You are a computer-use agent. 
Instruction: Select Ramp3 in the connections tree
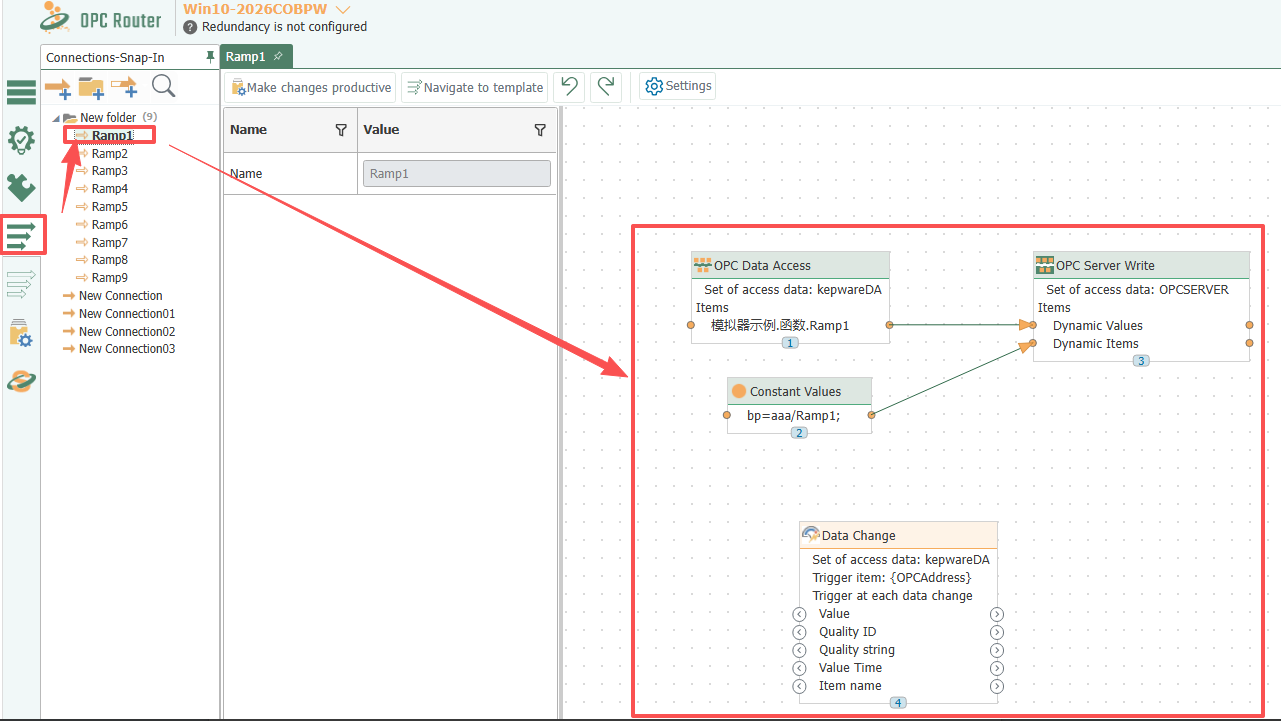(110, 171)
